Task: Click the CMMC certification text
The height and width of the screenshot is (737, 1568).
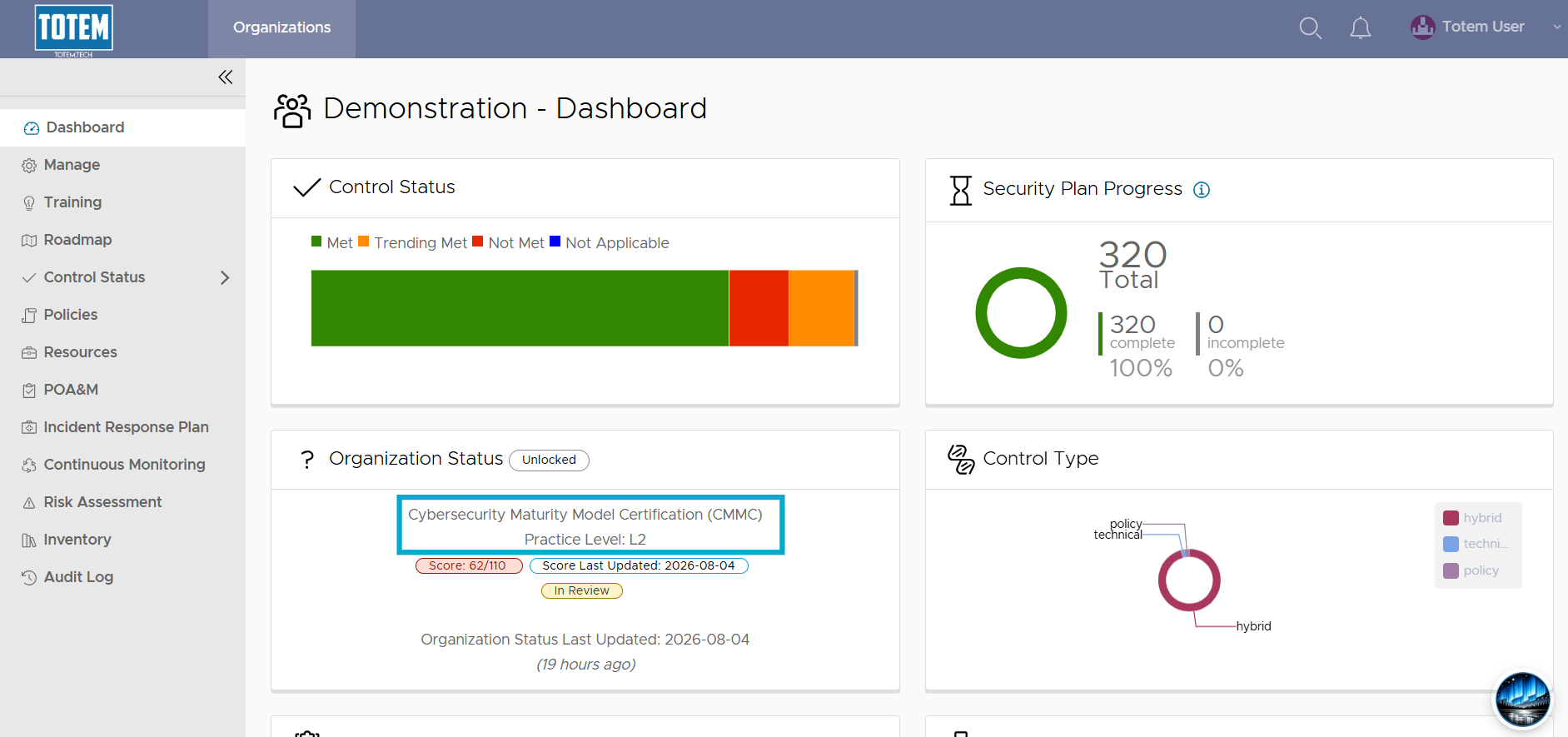Action: 585,515
